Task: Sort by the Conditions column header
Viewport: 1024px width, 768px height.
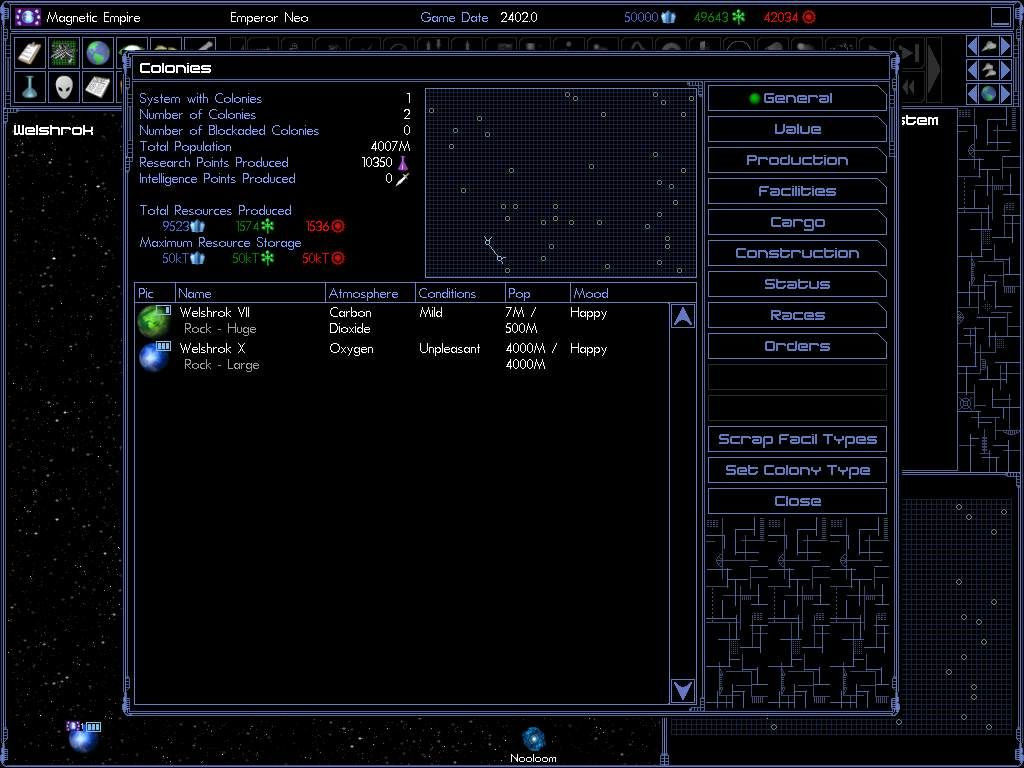Action: [x=460, y=293]
